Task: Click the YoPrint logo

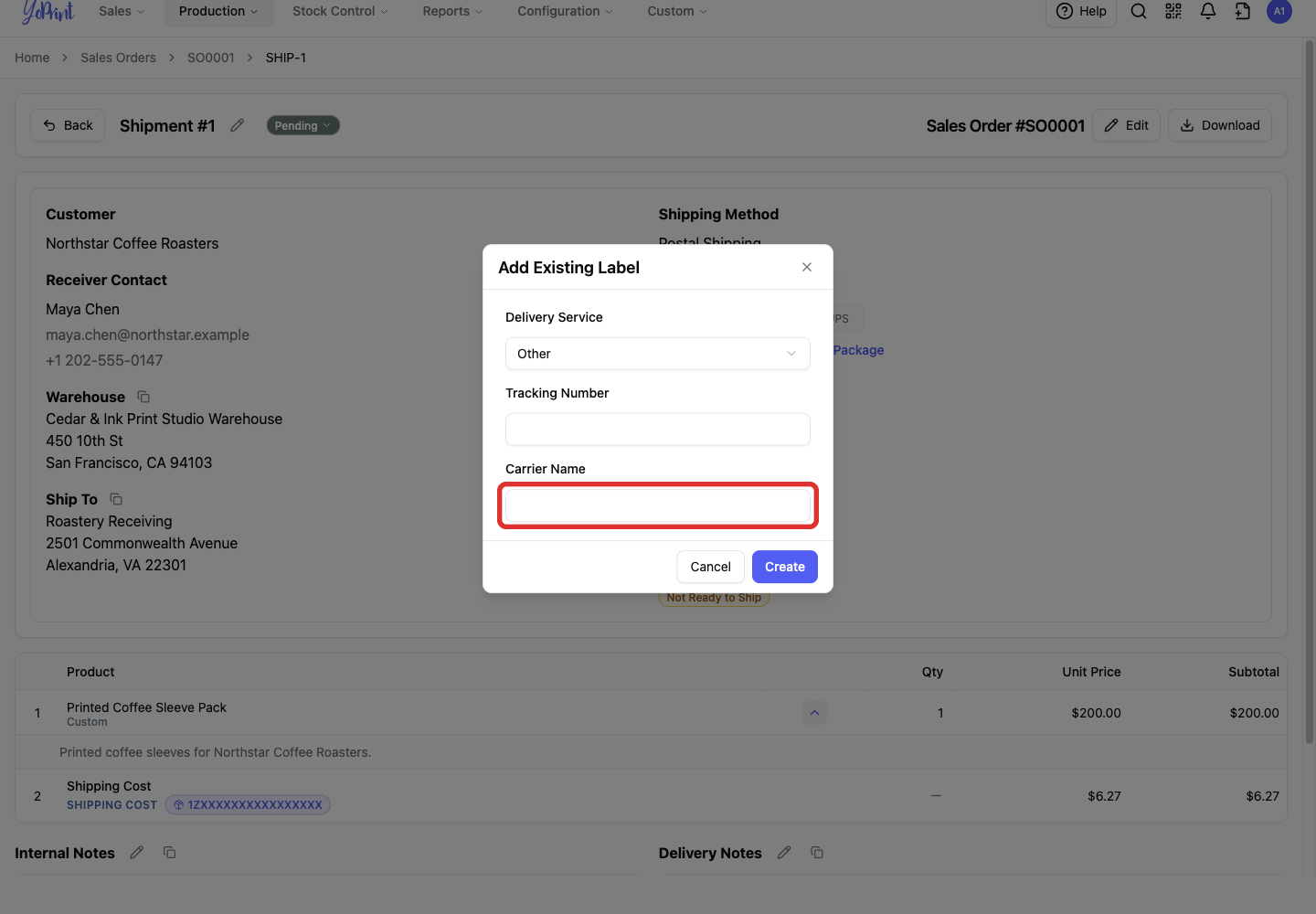Action: pyautogui.click(x=48, y=11)
